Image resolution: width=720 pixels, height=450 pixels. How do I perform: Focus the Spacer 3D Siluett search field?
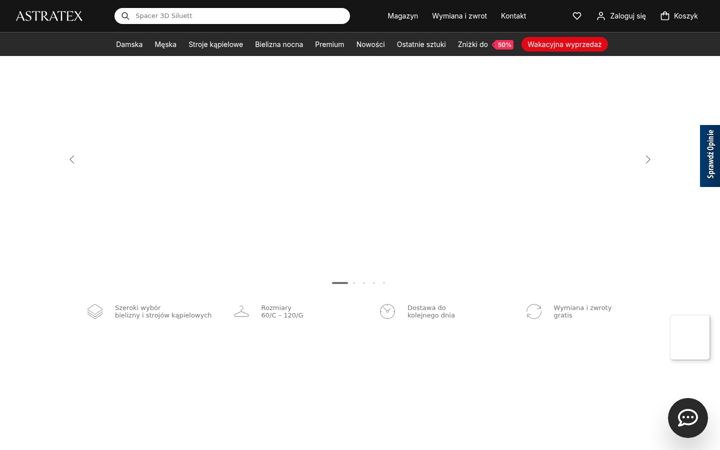232,16
